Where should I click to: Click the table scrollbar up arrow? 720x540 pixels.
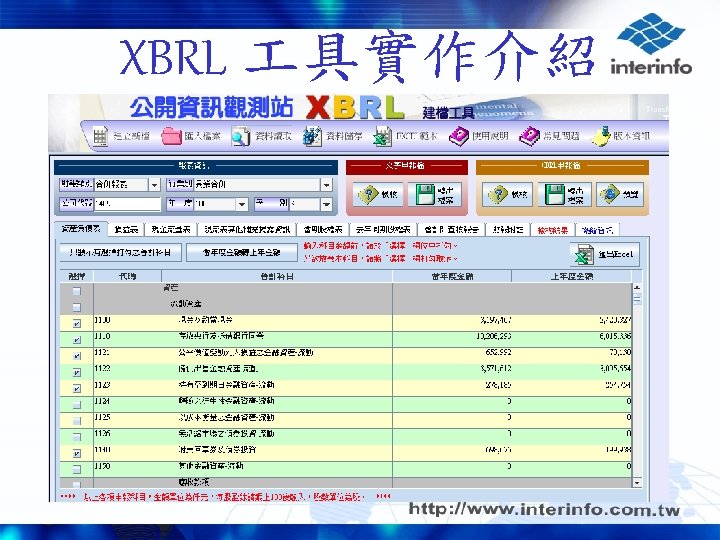click(x=637, y=288)
